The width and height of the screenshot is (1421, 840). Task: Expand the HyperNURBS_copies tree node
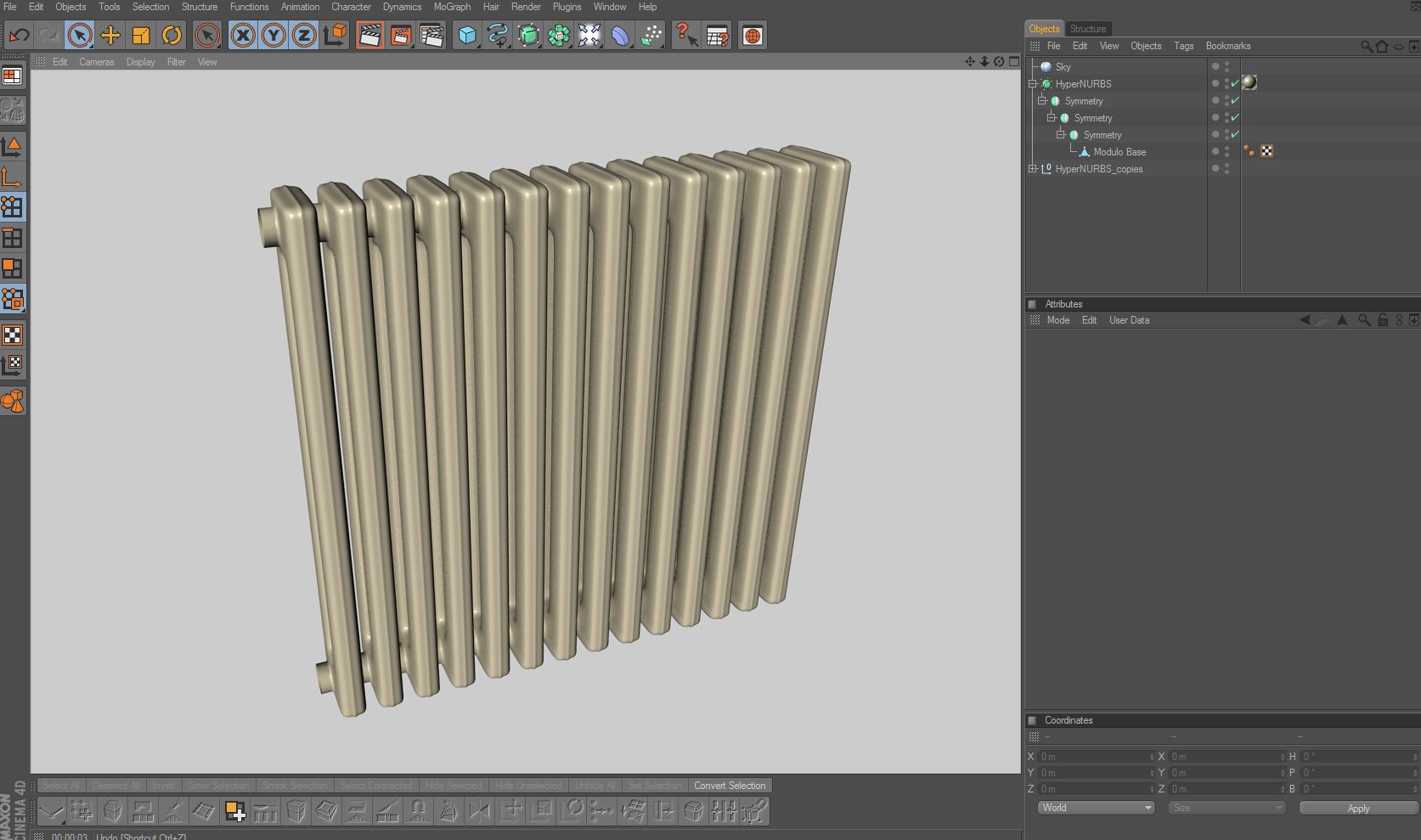[1033, 169]
